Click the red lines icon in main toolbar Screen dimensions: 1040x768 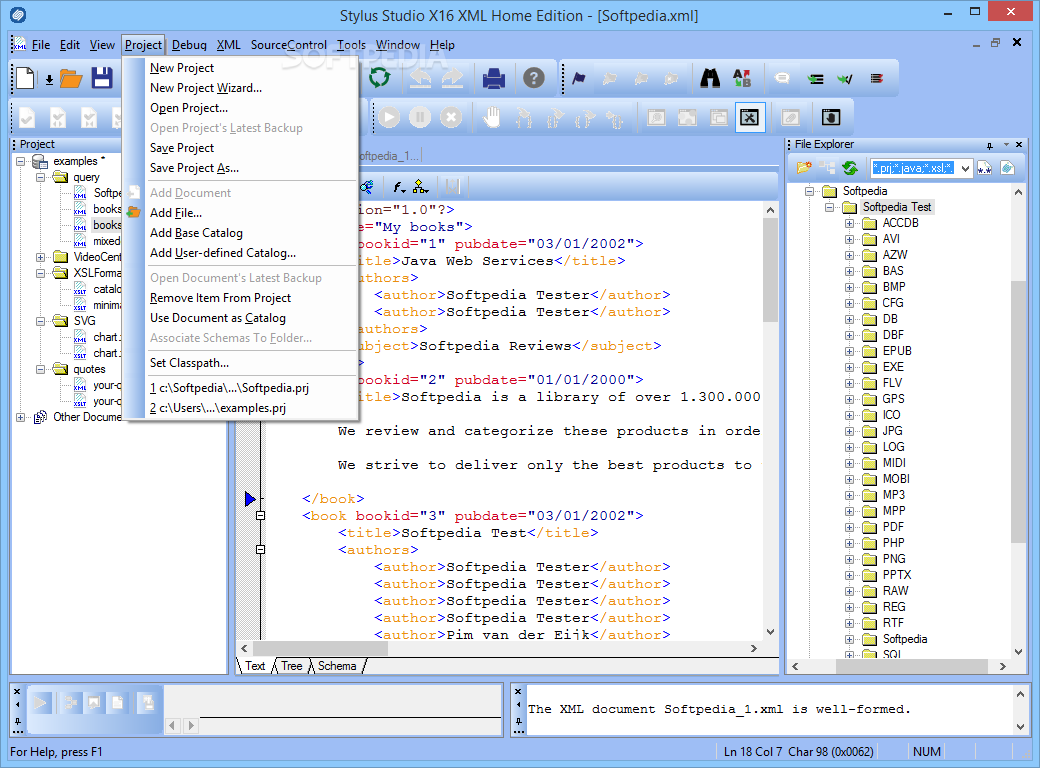(x=877, y=79)
